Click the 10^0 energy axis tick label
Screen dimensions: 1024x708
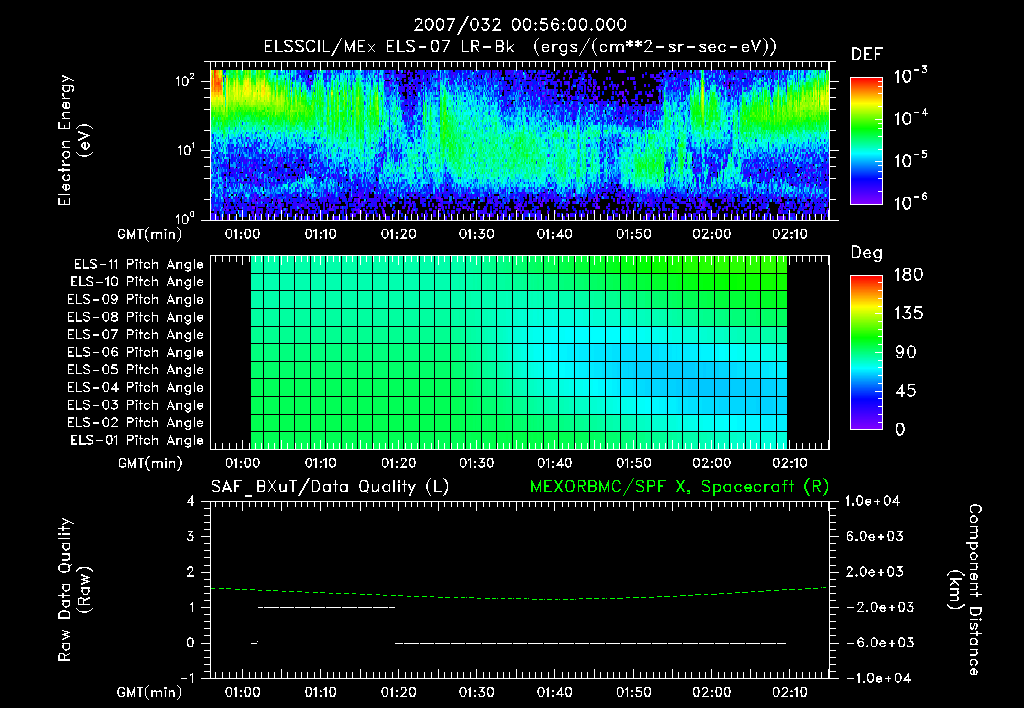pos(185,218)
